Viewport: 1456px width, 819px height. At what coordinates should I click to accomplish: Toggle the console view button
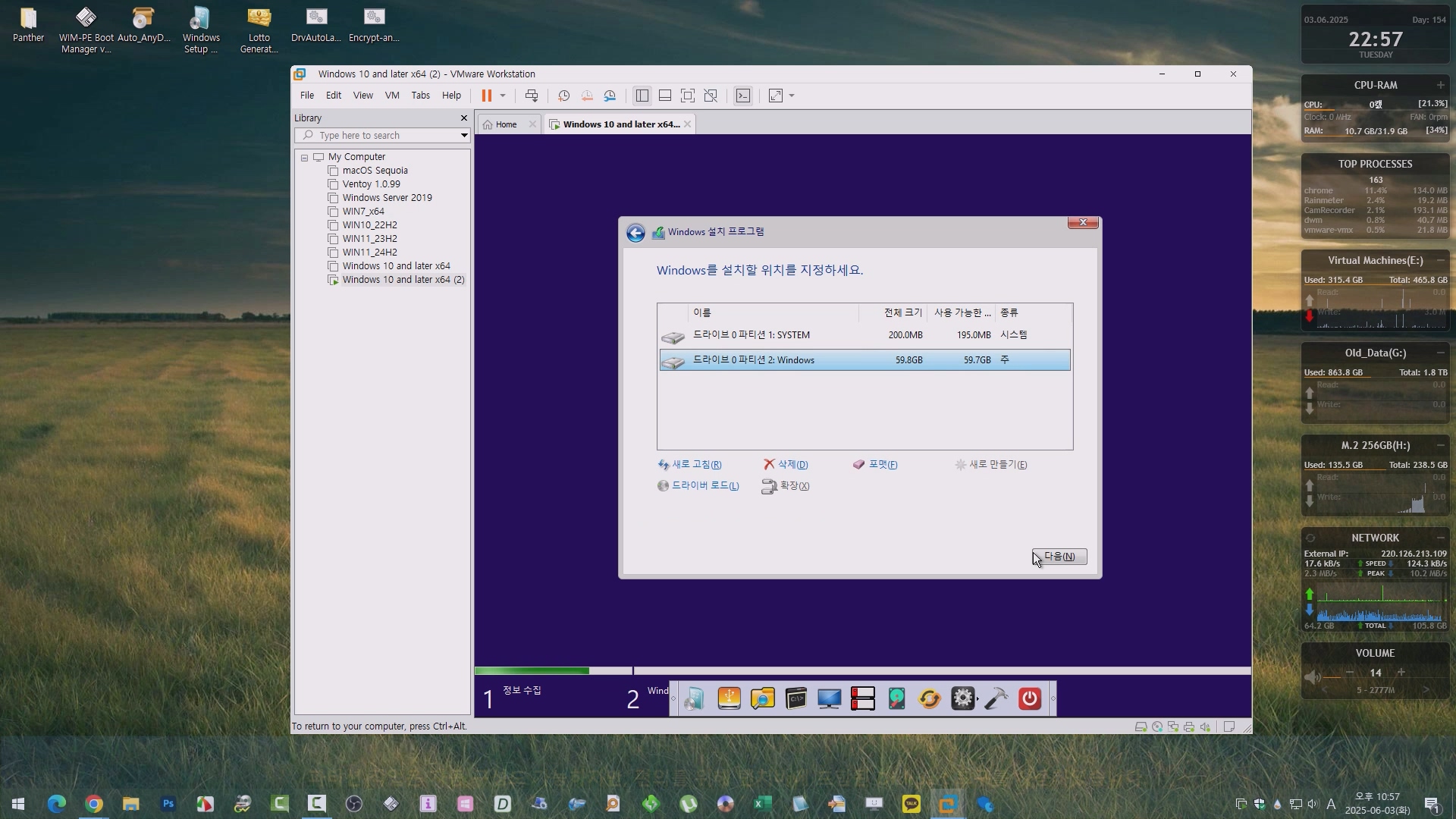tap(743, 96)
